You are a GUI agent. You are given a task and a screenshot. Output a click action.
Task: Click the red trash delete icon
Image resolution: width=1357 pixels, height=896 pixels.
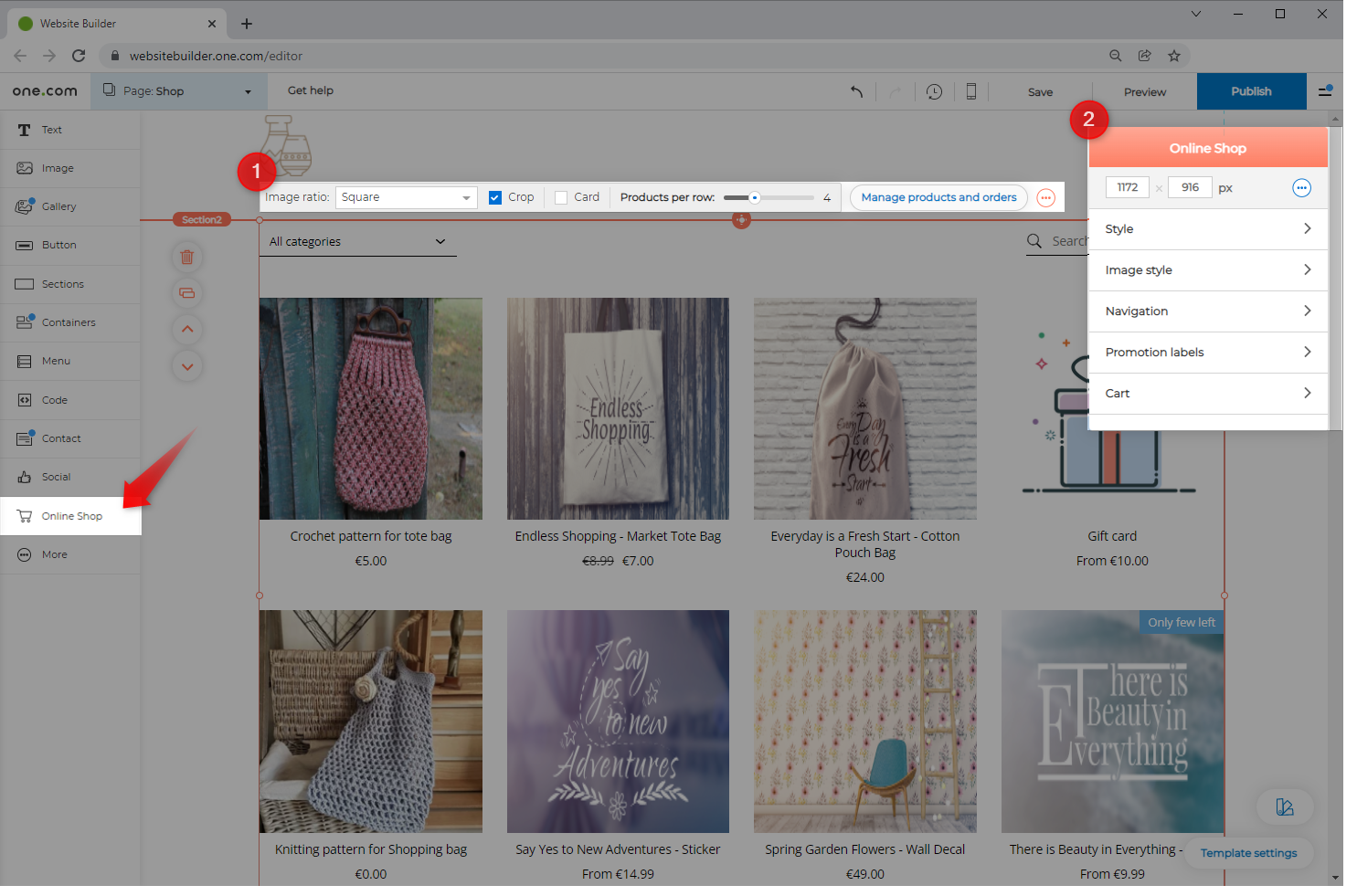click(x=187, y=258)
